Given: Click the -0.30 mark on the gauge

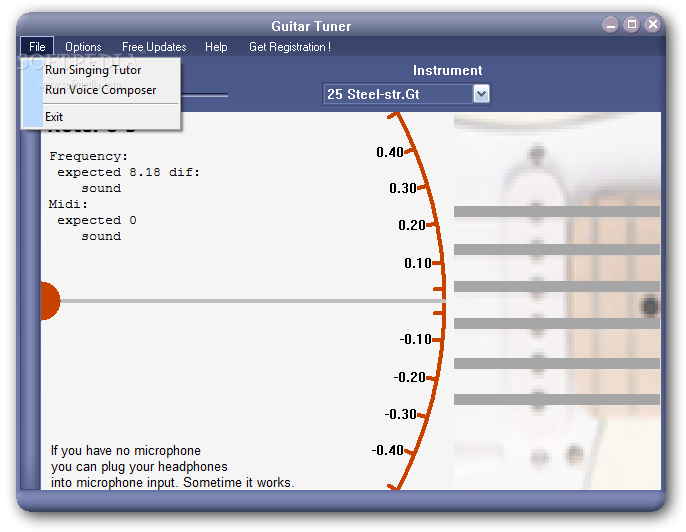Looking at the screenshot, I should (x=400, y=414).
